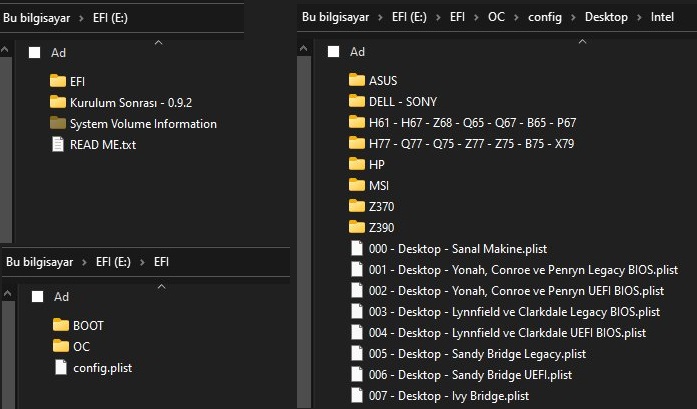Toggle select-all checkbox above the BOOT folder list

pos(37,297)
